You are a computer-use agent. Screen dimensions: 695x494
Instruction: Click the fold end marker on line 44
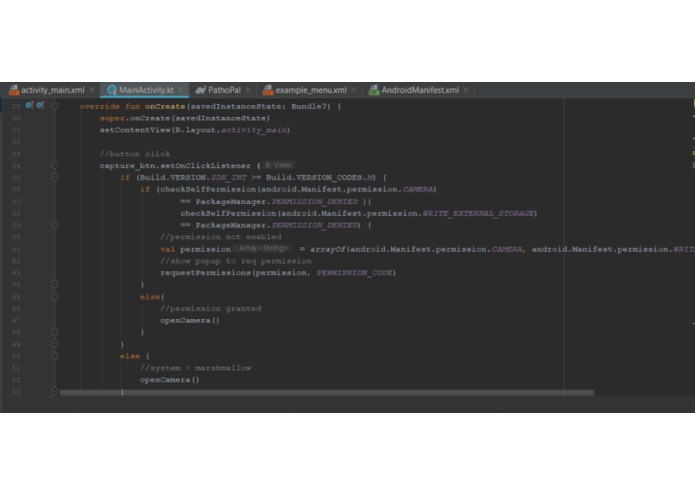coord(55,284)
